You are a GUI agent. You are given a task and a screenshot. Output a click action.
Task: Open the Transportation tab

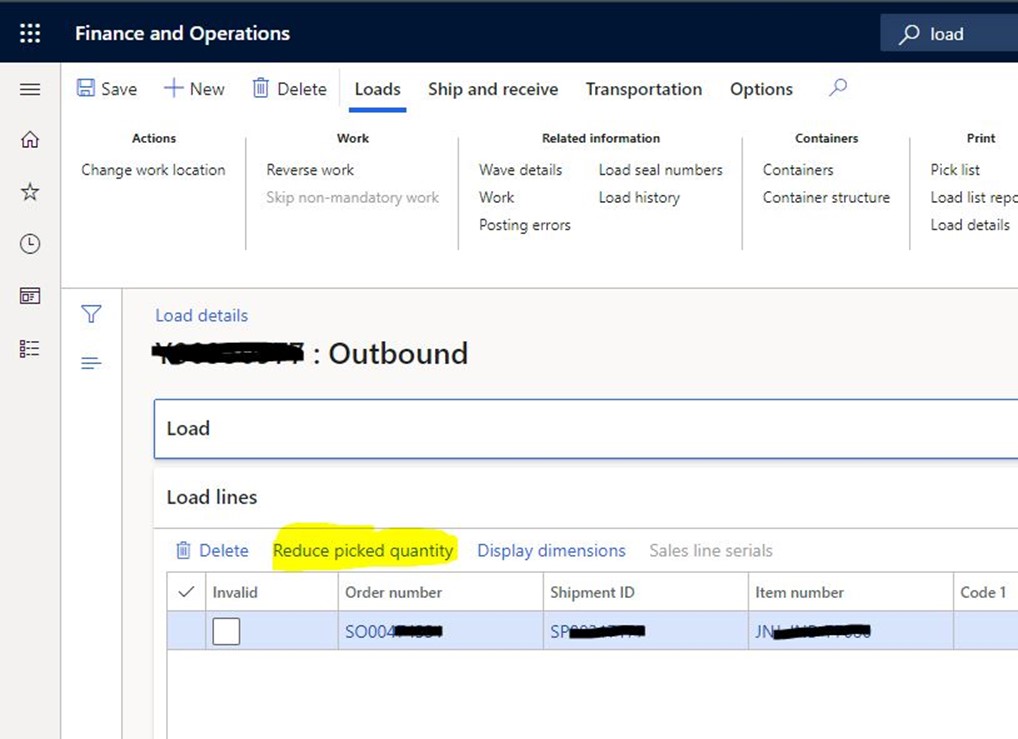point(643,89)
